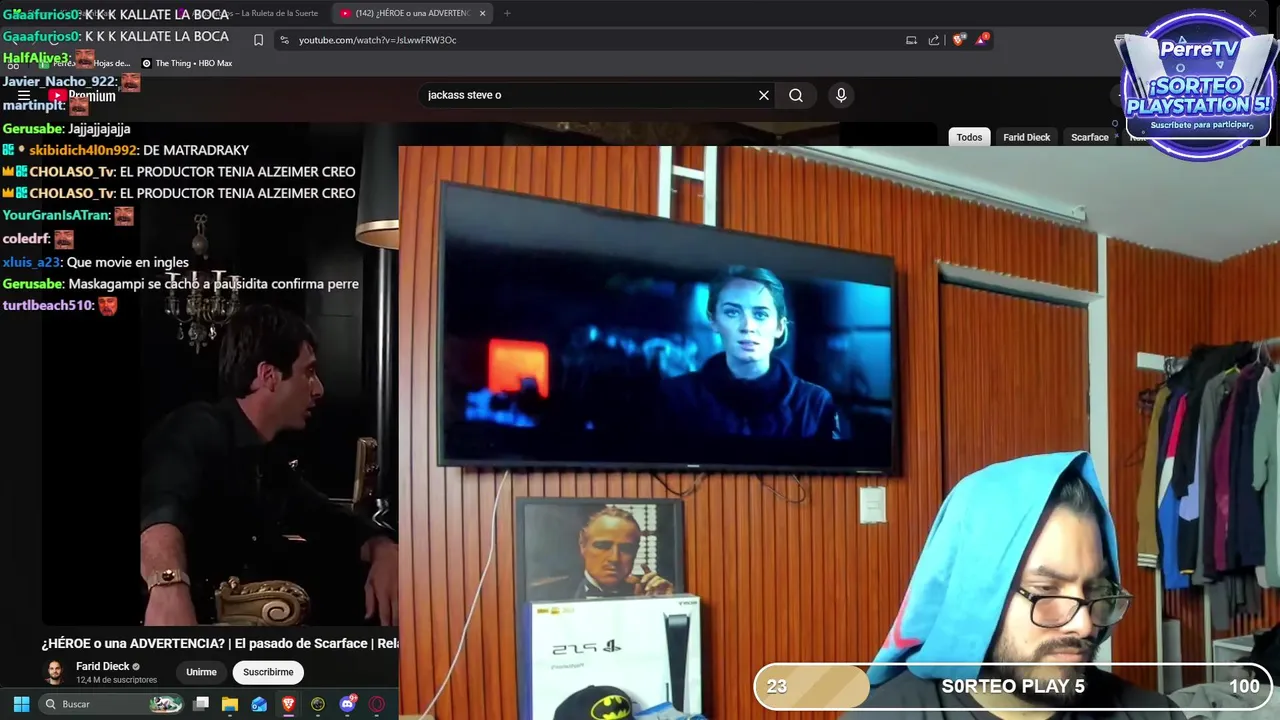Clear the YouTube search box with X
Viewport: 1280px width, 720px height.
[x=764, y=95]
